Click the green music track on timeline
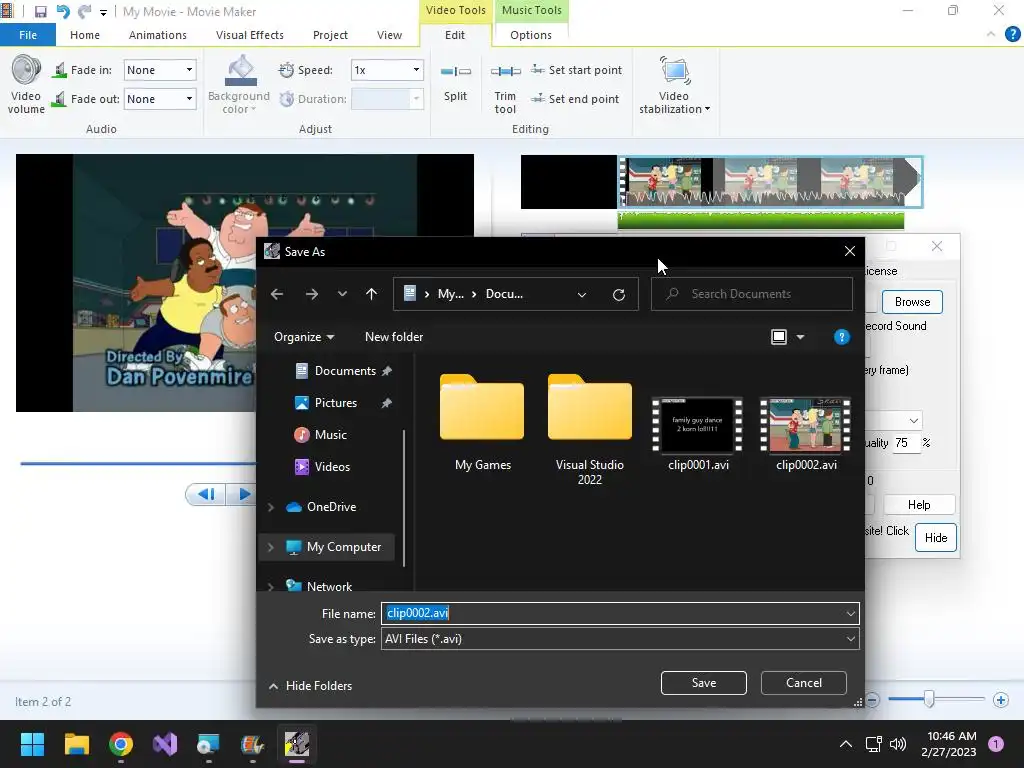Screen dimensions: 1024x768 (x=761, y=221)
